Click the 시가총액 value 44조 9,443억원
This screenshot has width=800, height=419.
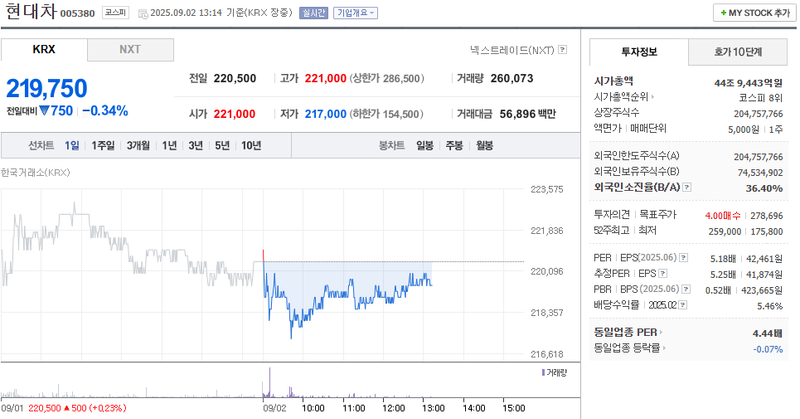pyautogui.click(x=748, y=83)
